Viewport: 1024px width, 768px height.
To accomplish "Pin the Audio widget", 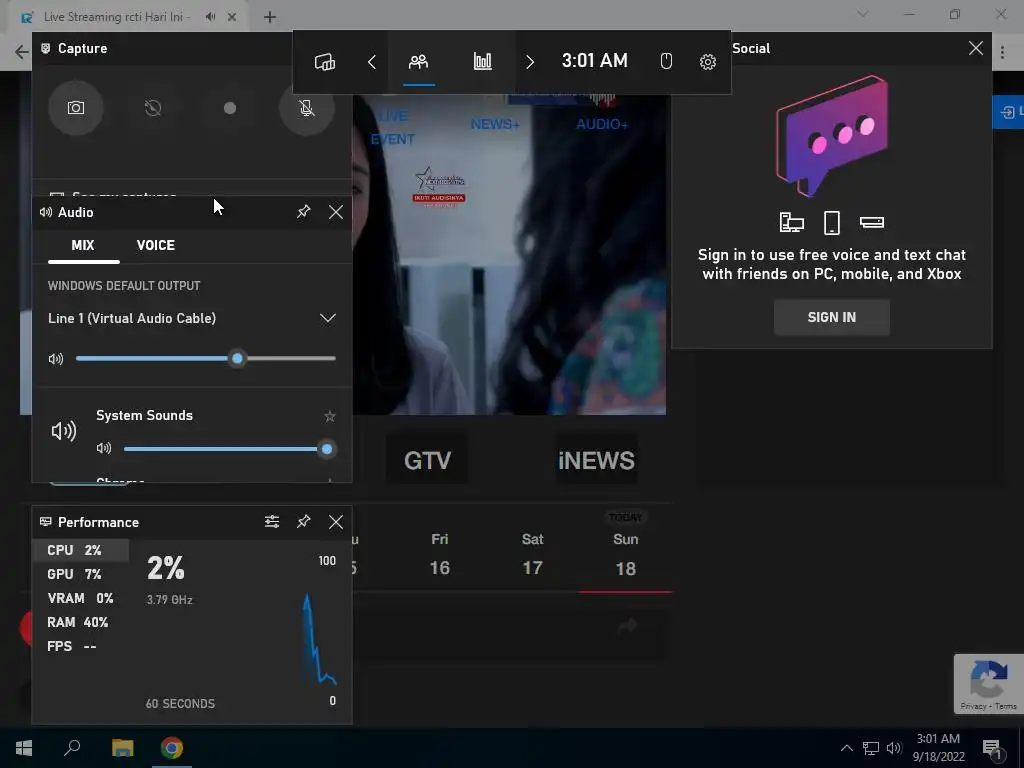I will (304, 212).
